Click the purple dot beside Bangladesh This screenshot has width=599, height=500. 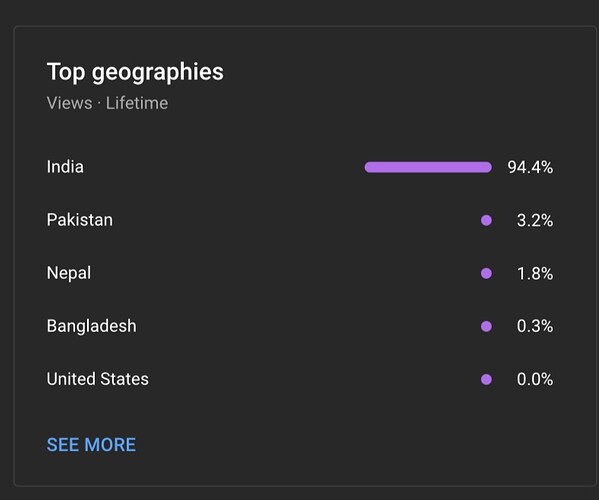coord(486,327)
